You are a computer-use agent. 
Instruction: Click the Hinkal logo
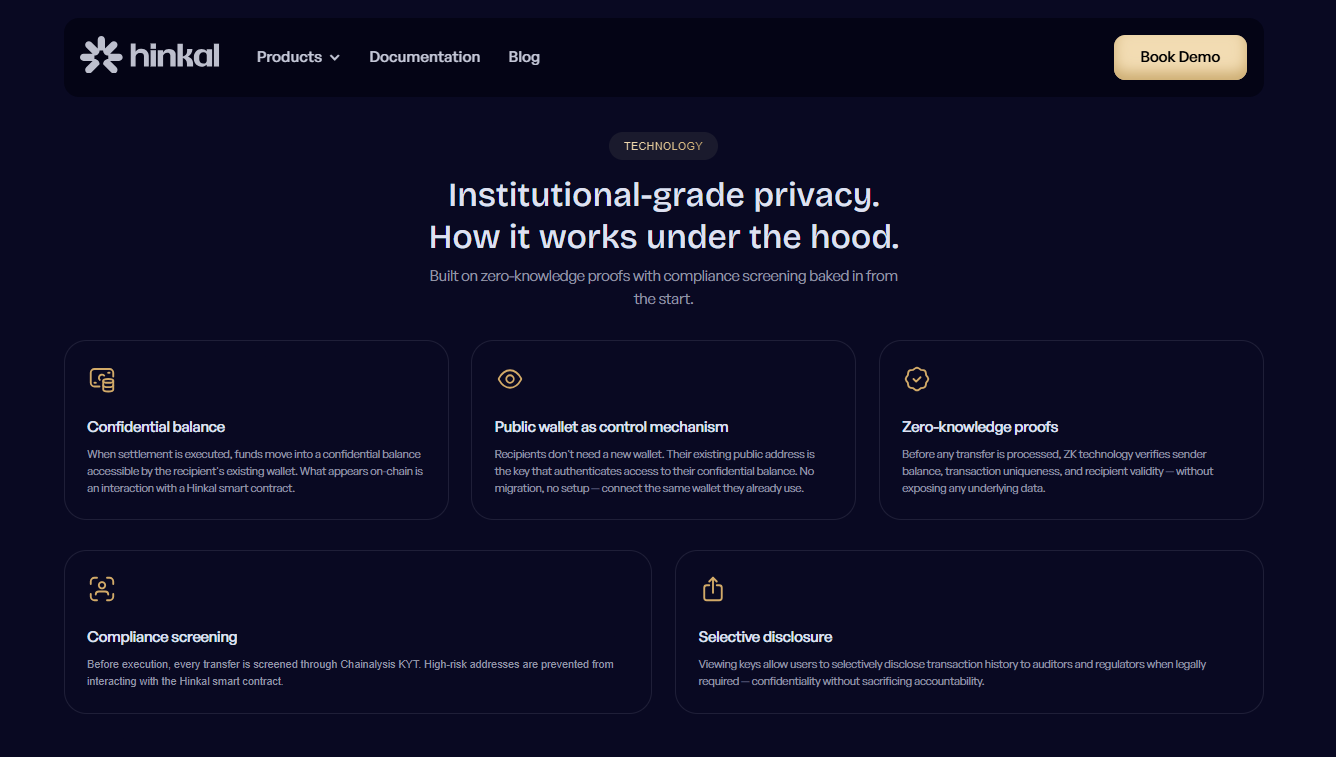[x=150, y=56]
